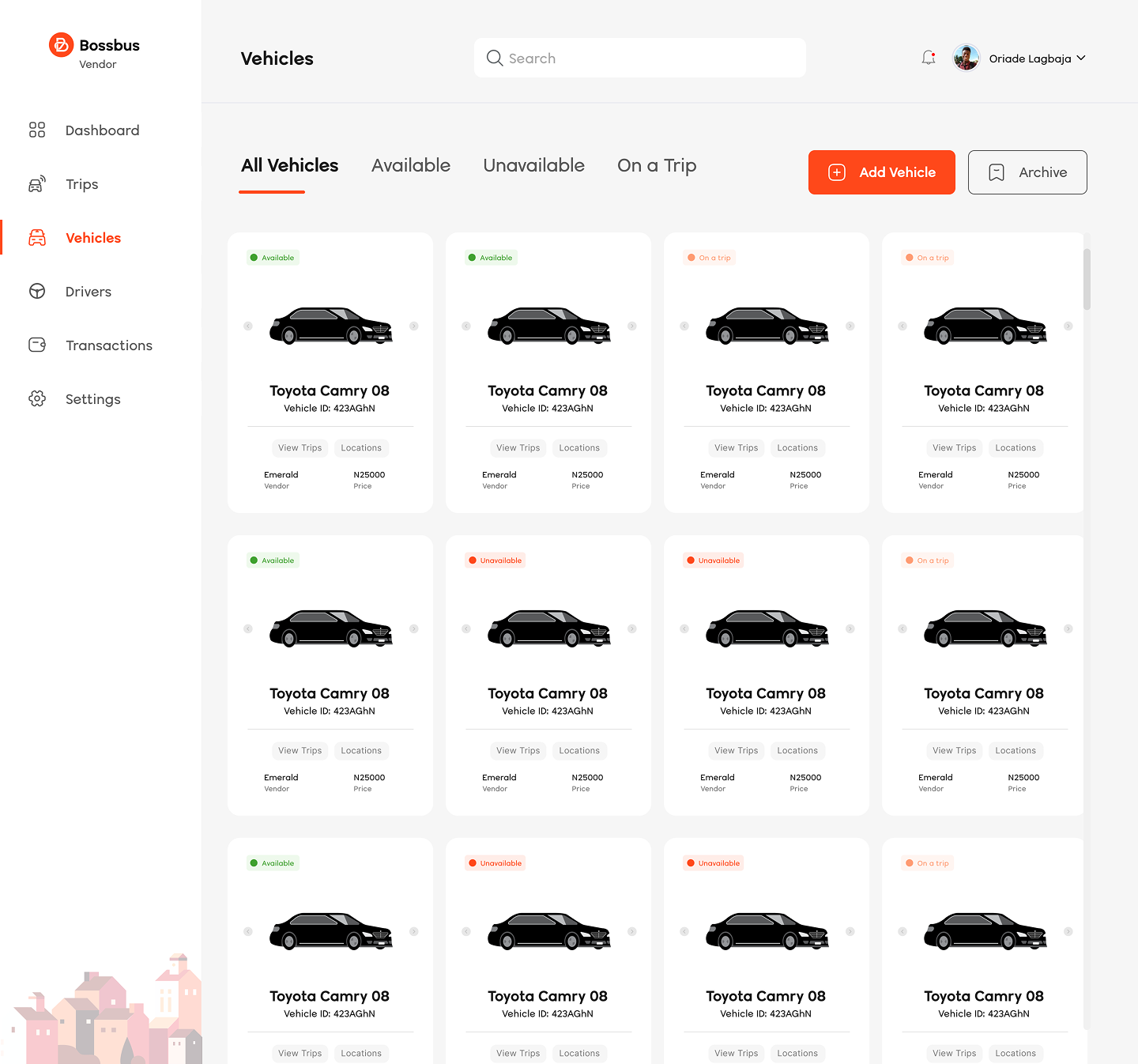Click the red Vehicles car icon
Image resolution: width=1138 pixels, height=1064 pixels.
(x=37, y=237)
